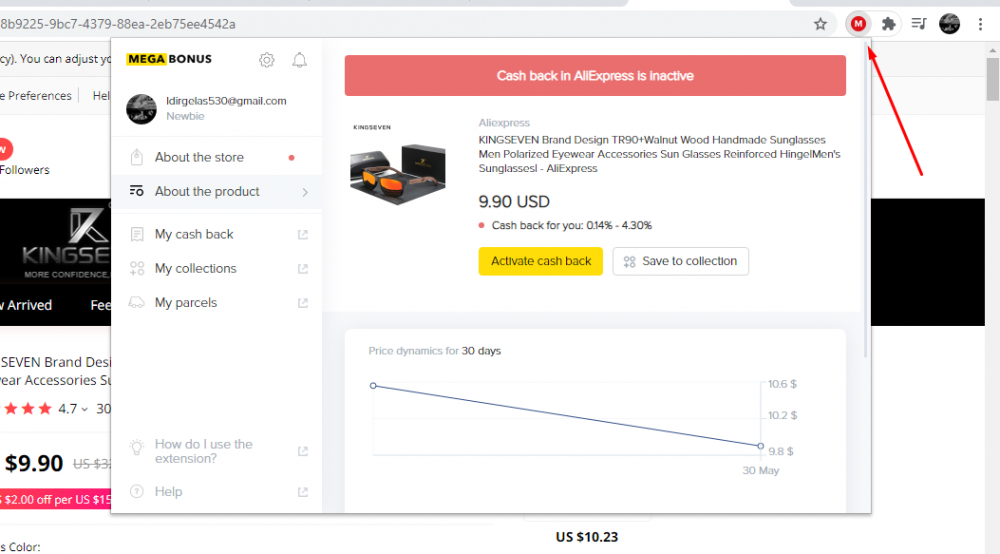Viewport: 1000px width, 554px height.
Task: Select the About the product menu item
Action: click(216, 192)
